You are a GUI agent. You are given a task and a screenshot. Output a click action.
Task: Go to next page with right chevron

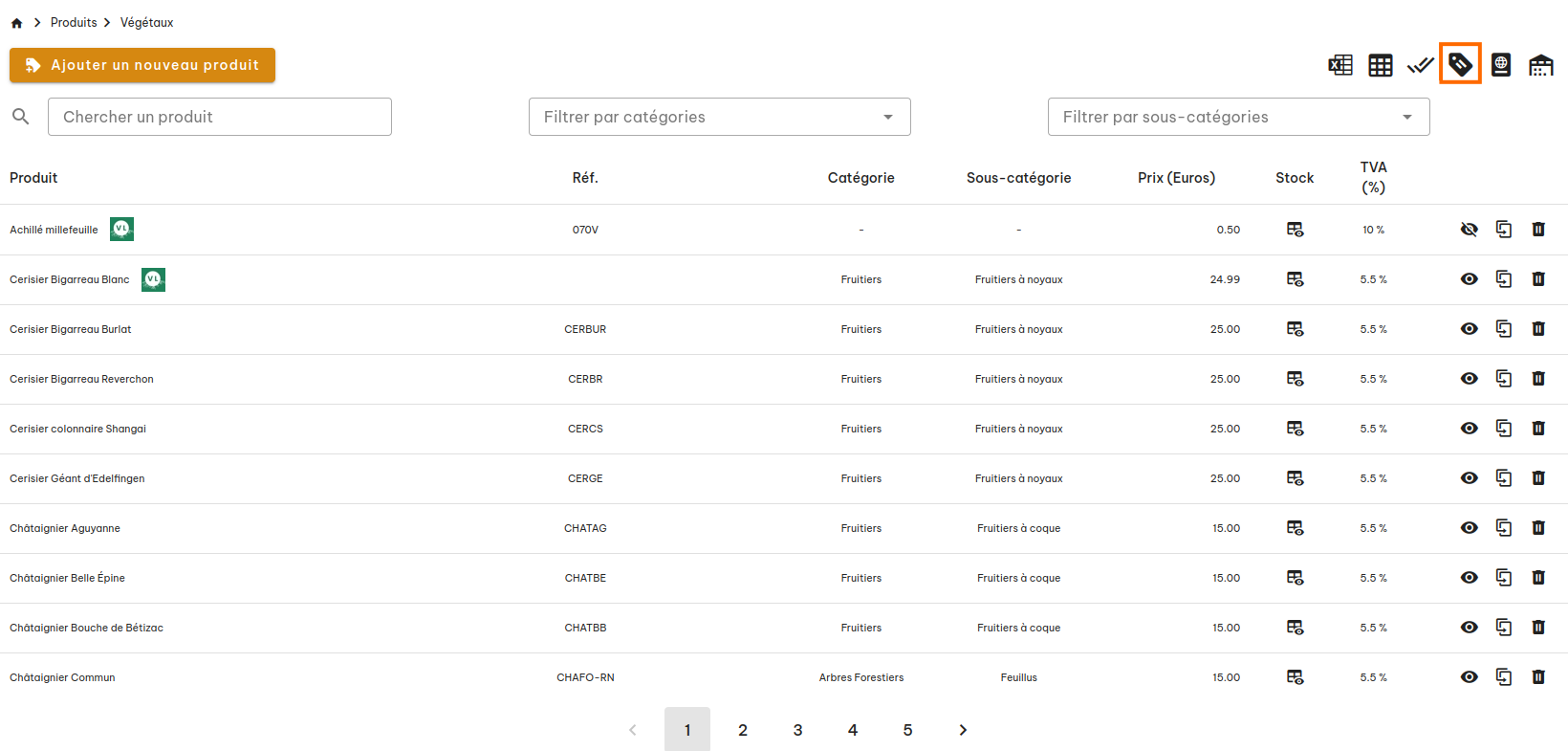pyautogui.click(x=963, y=730)
